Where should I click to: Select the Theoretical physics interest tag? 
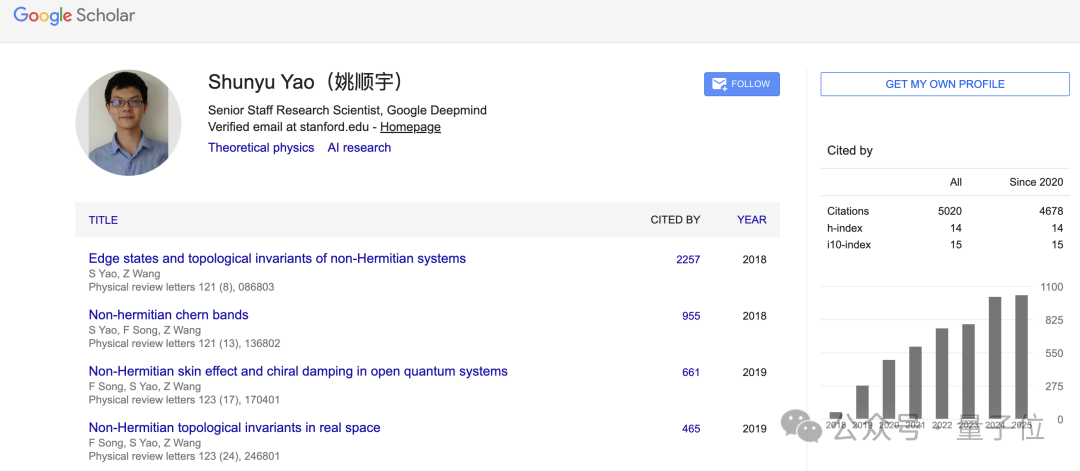click(261, 147)
